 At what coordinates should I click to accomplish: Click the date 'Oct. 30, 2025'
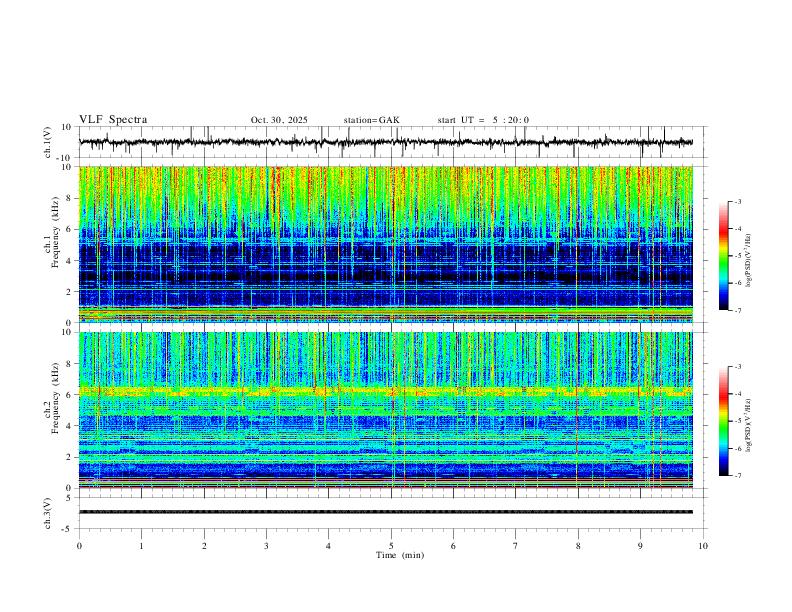point(279,120)
